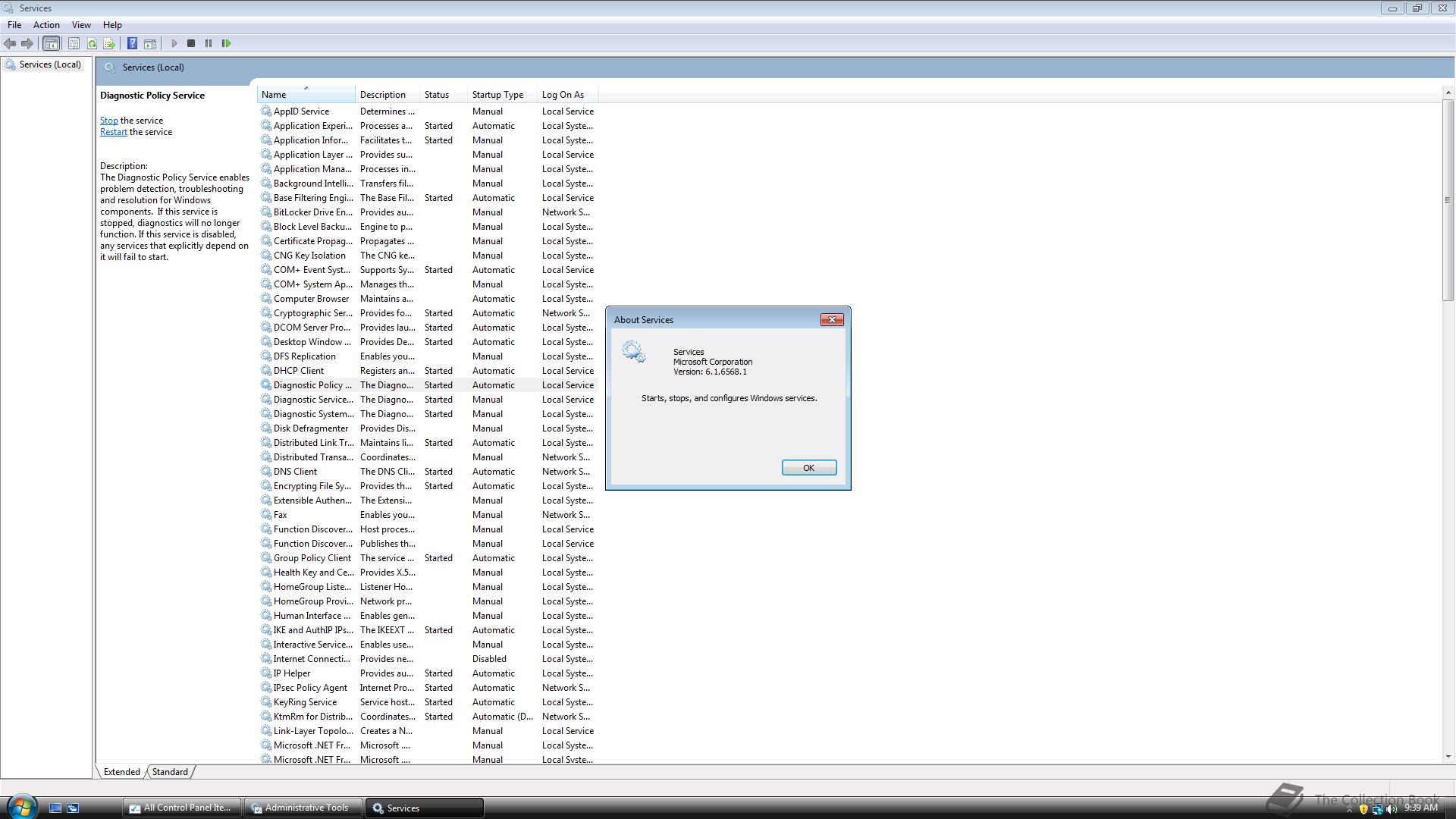Click the Back arrow toolbar icon
Image resolution: width=1456 pixels, height=819 pixels.
pos(10,43)
